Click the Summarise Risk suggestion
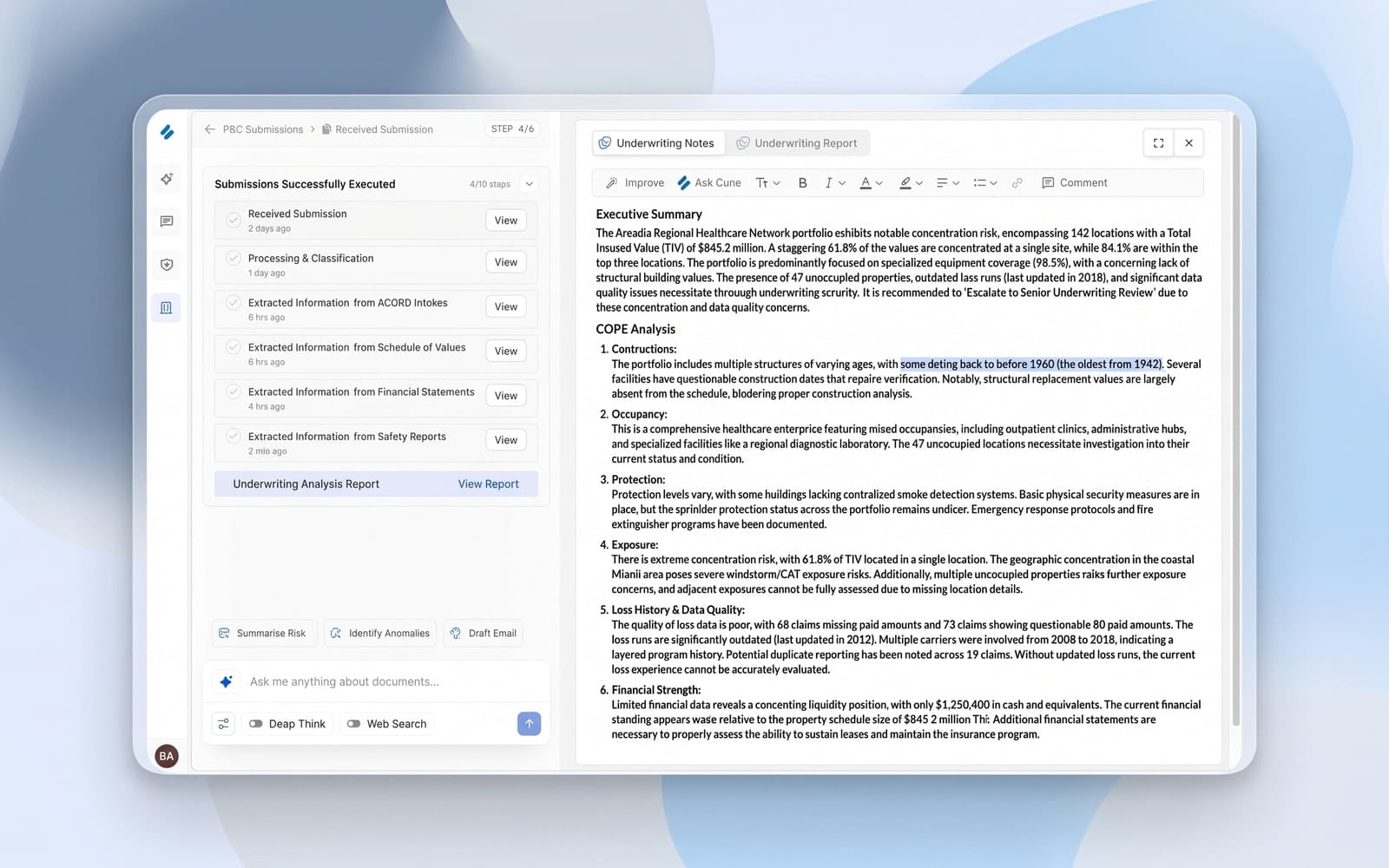This screenshot has width=1389, height=868. (x=265, y=634)
